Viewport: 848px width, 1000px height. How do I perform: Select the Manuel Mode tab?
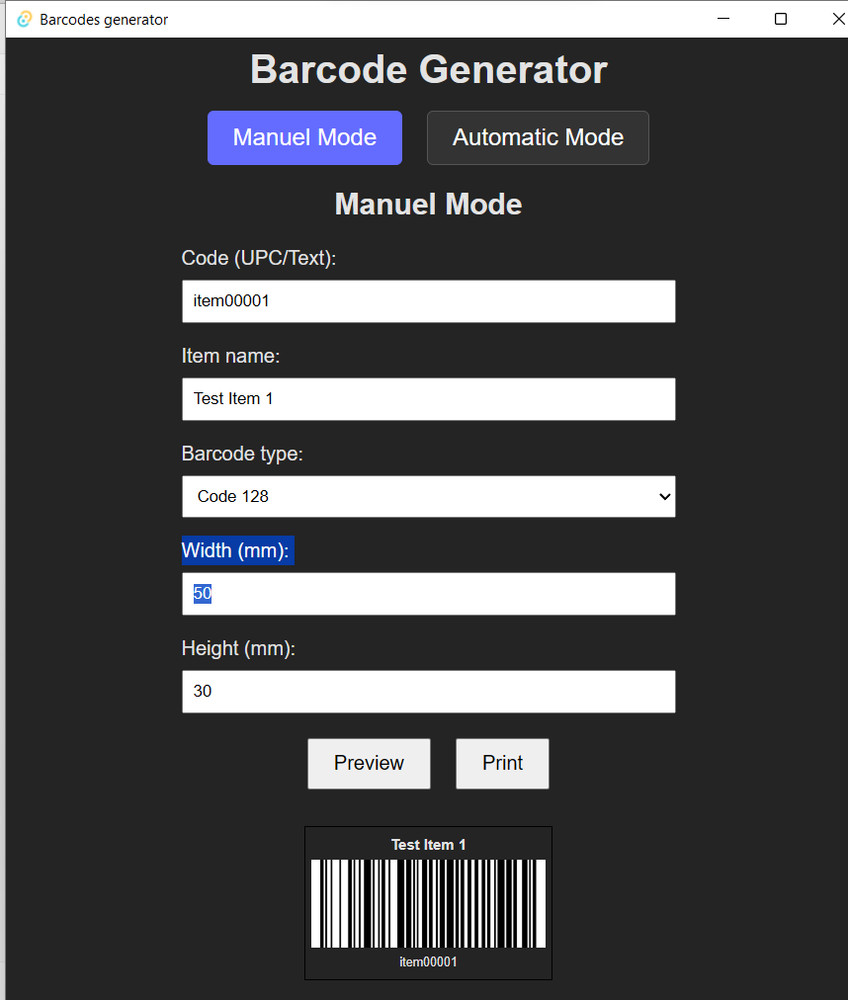304,137
